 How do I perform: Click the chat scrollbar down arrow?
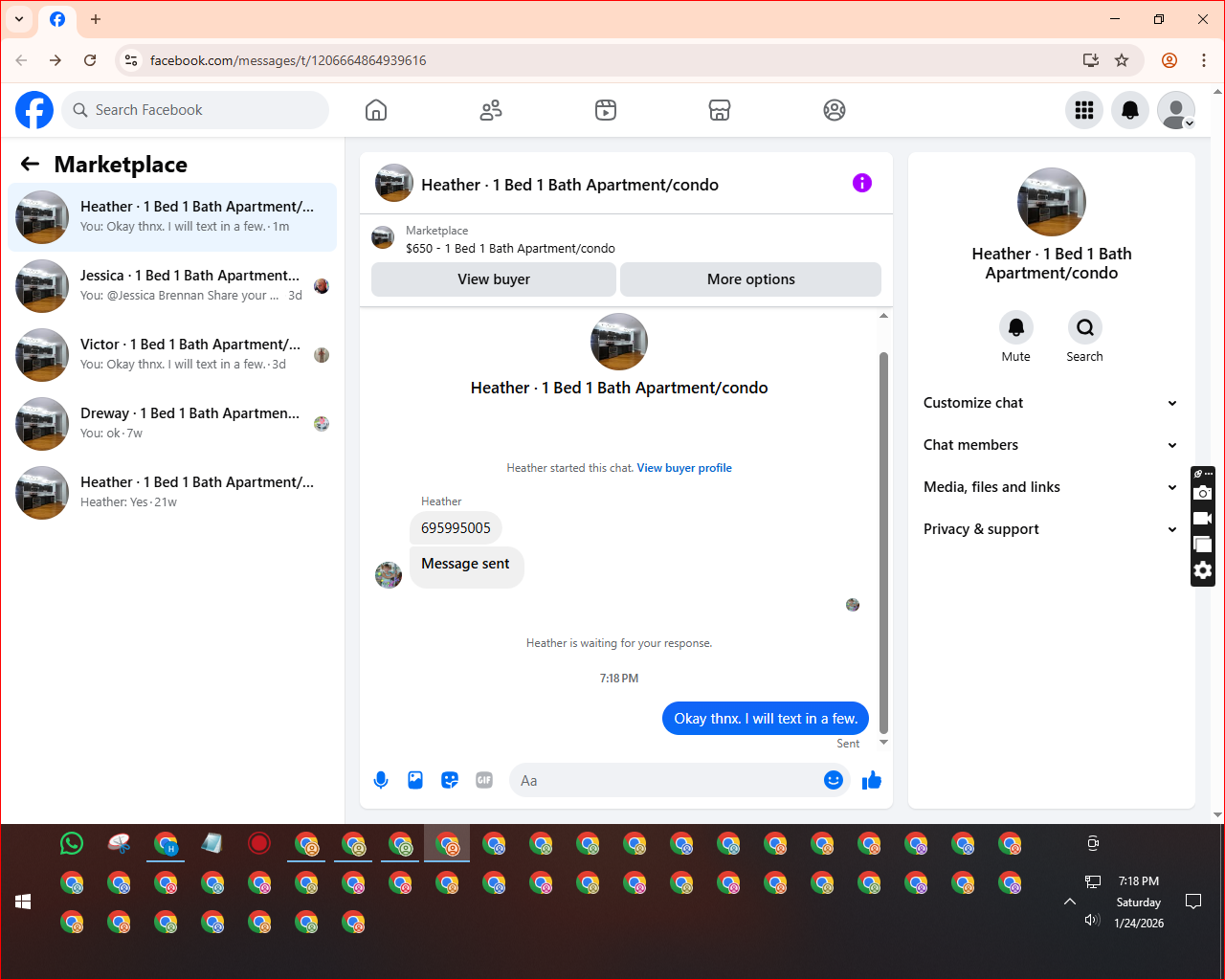pyautogui.click(x=883, y=743)
